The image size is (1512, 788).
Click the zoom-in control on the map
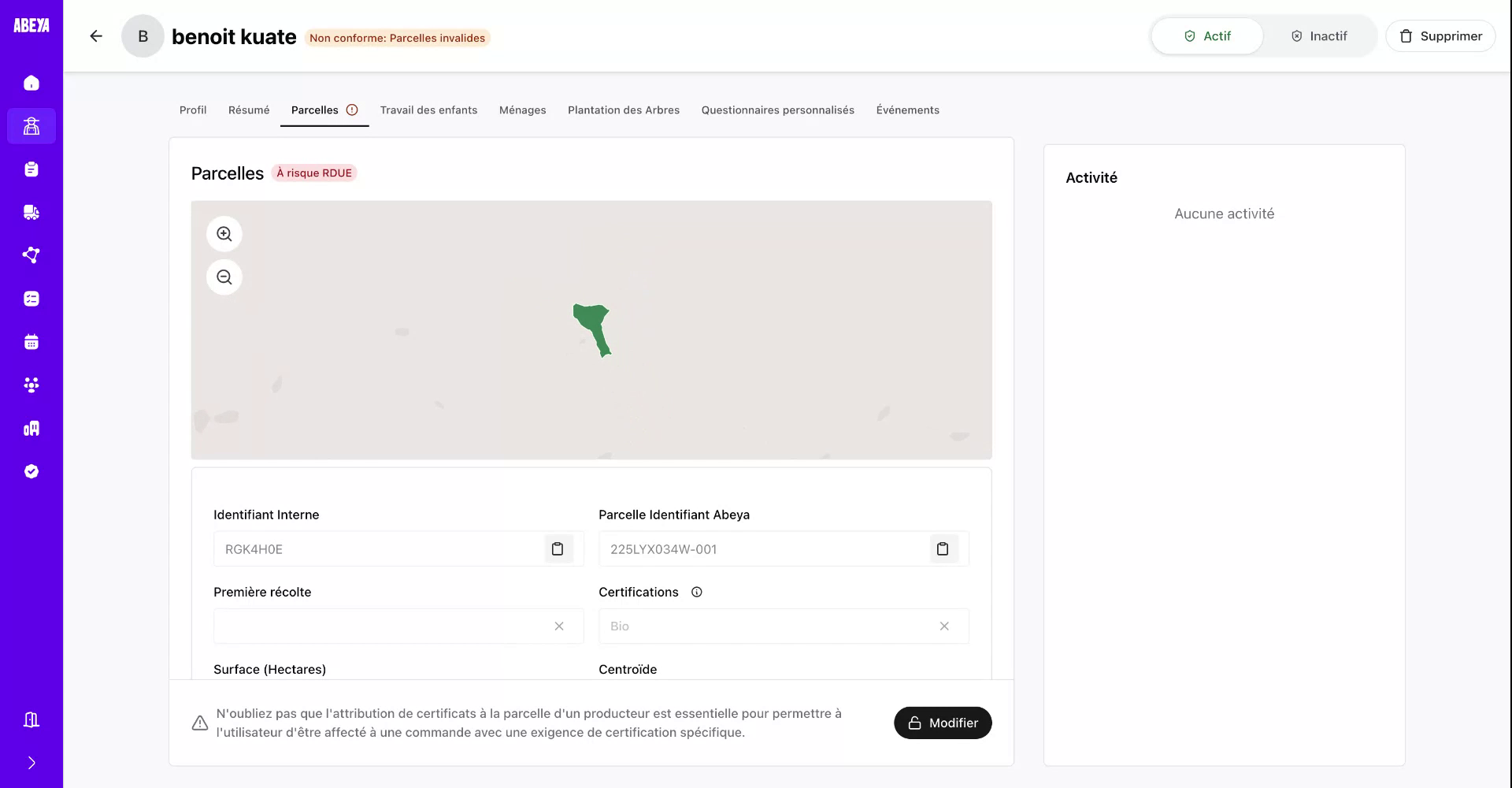pos(224,233)
